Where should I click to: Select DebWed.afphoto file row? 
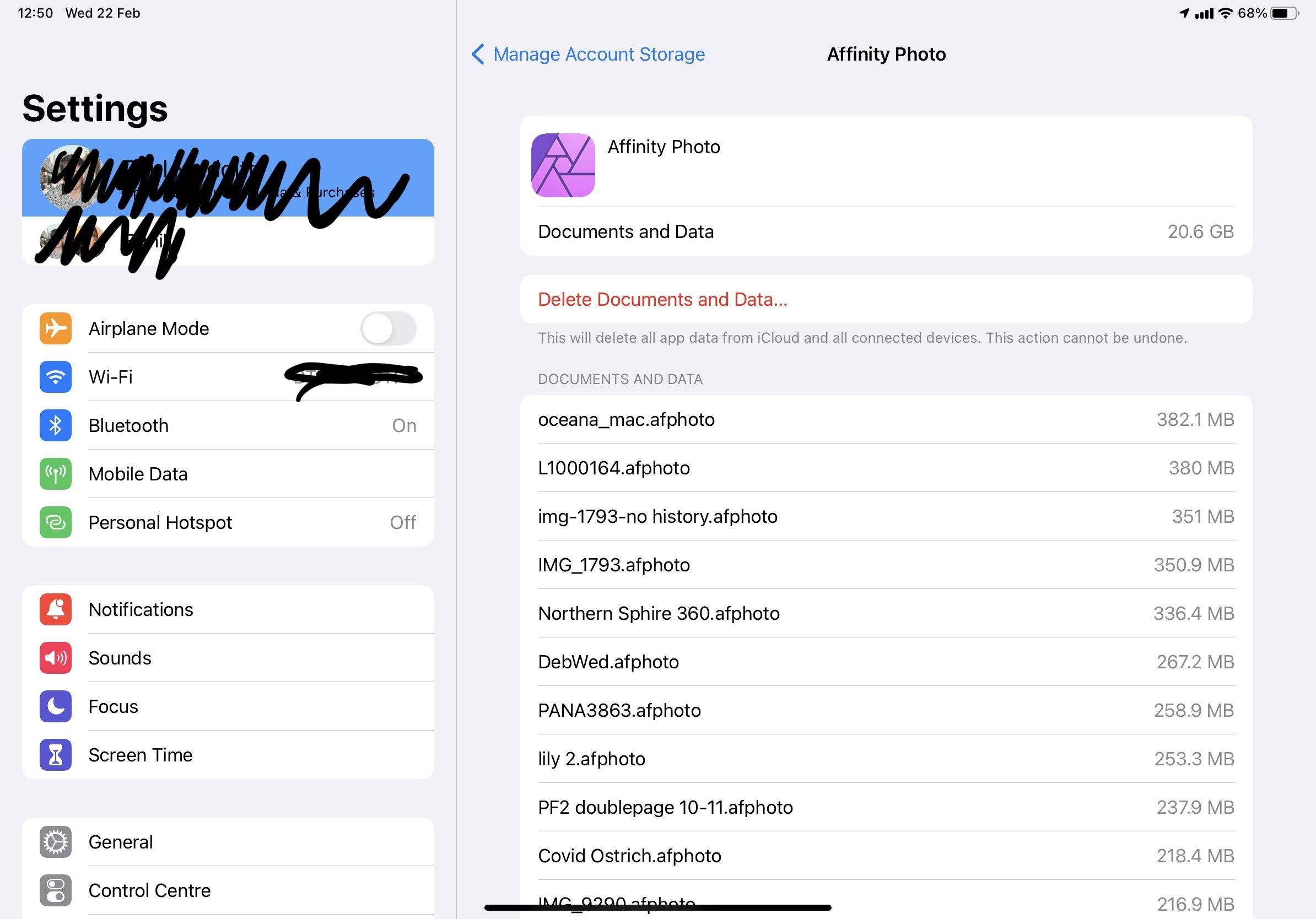pos(886,662)
